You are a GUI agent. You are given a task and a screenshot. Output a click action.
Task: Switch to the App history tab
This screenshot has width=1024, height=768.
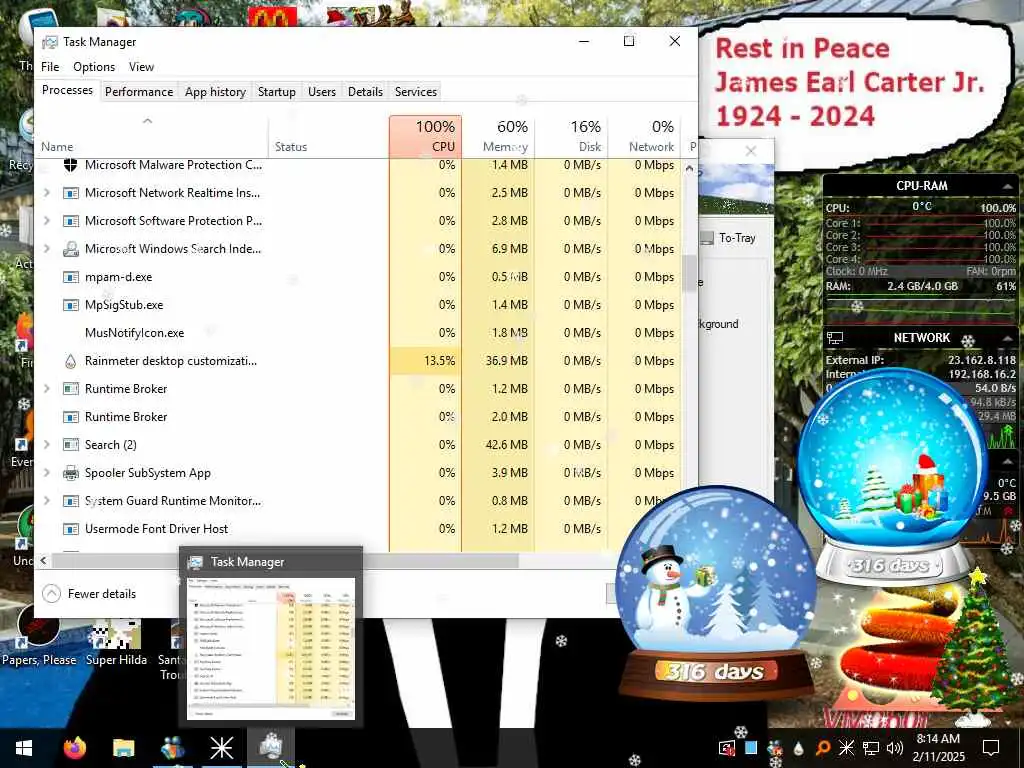pos(215,91)
